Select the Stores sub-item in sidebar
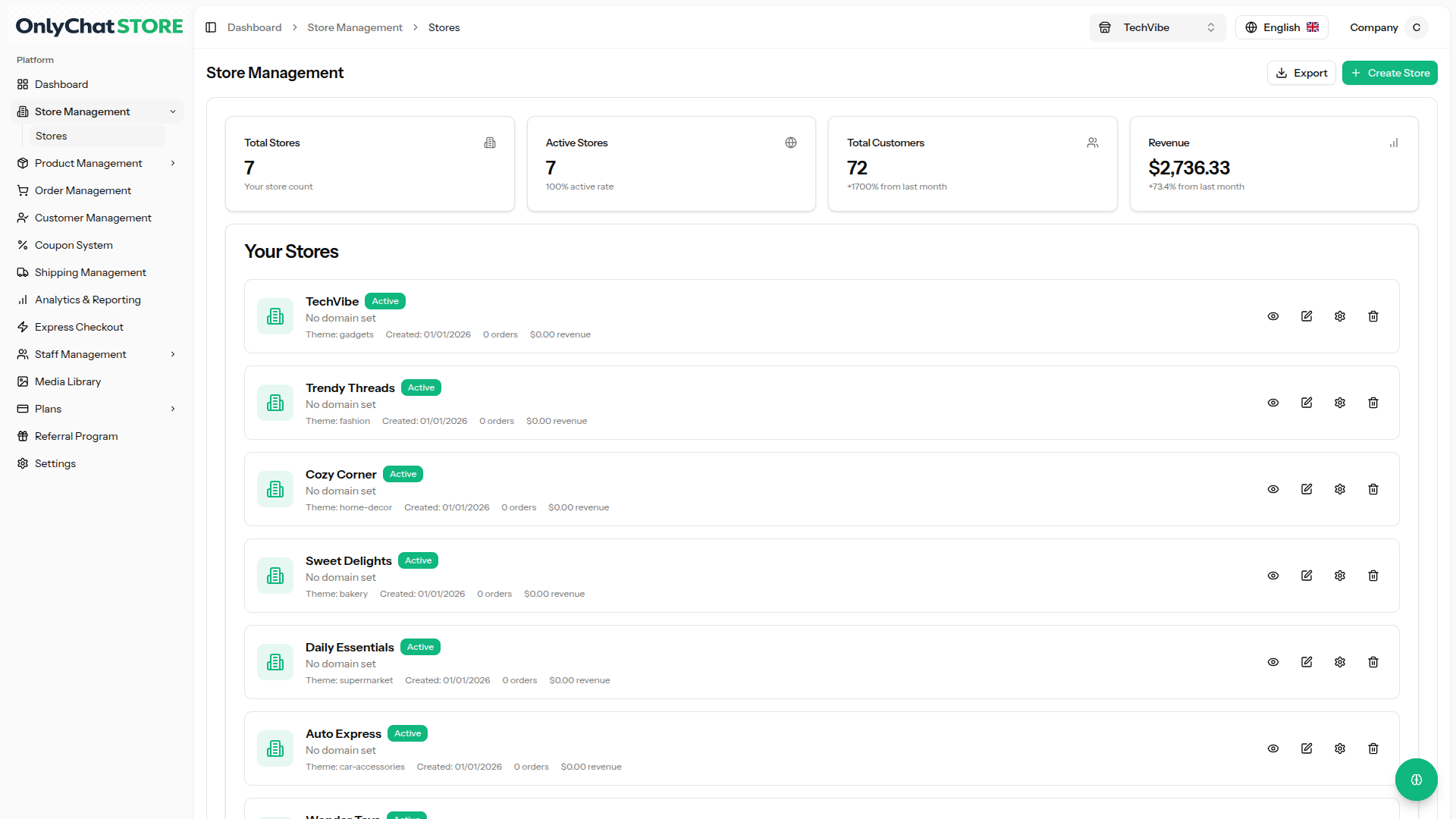 coord(96,136)
